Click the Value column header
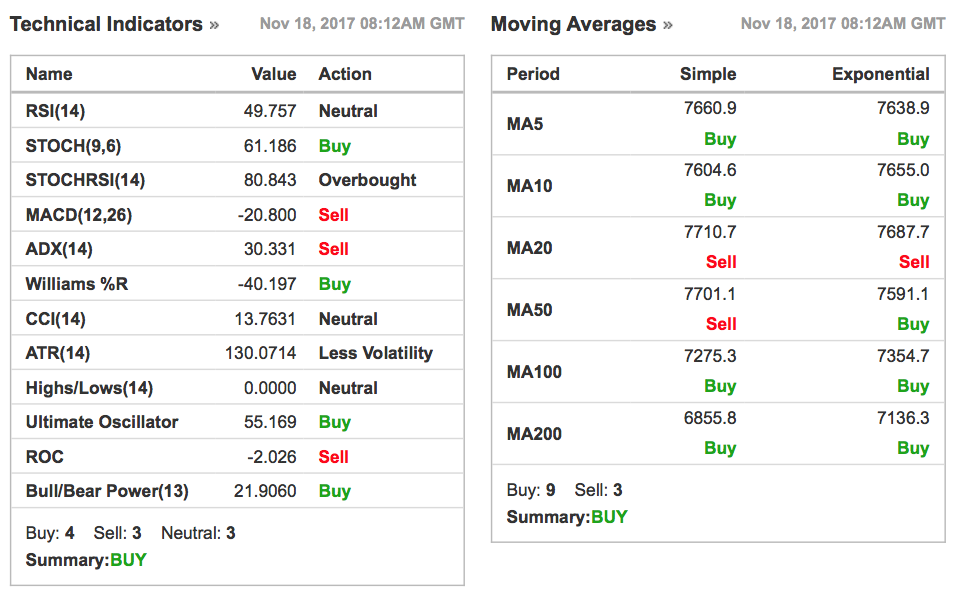This screenshot has width=962, height=601. click(x=273, y=74)
